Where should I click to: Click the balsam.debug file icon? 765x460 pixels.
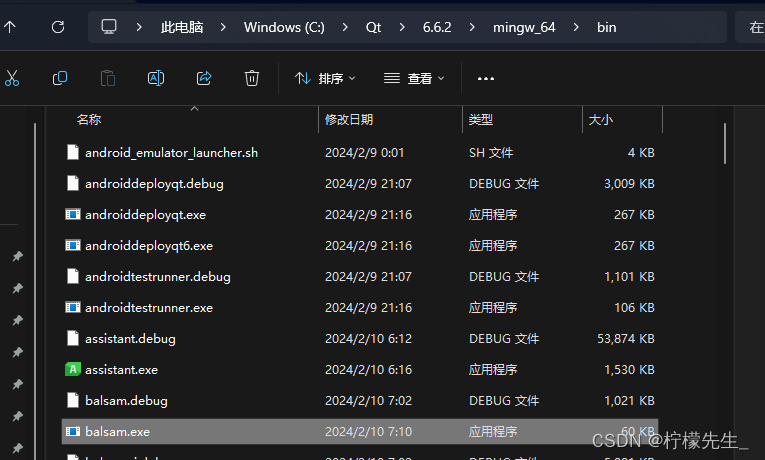coord(73,400)
